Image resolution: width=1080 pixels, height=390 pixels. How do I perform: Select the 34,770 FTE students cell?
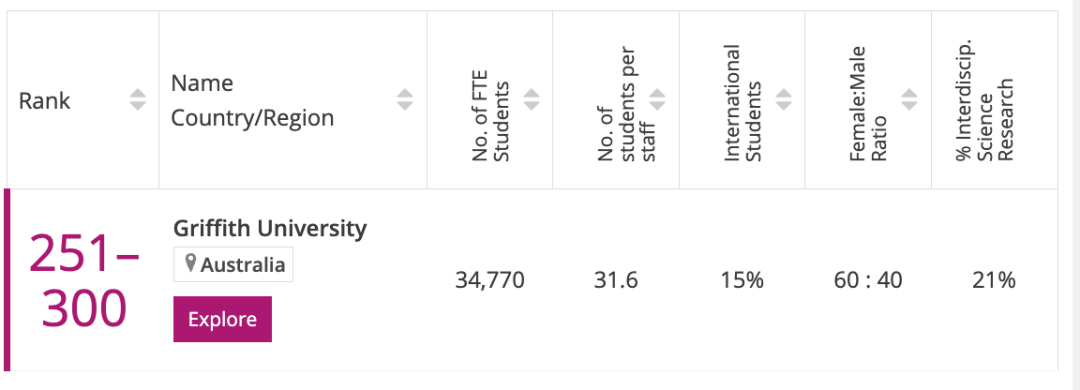[x=490, y=280]
